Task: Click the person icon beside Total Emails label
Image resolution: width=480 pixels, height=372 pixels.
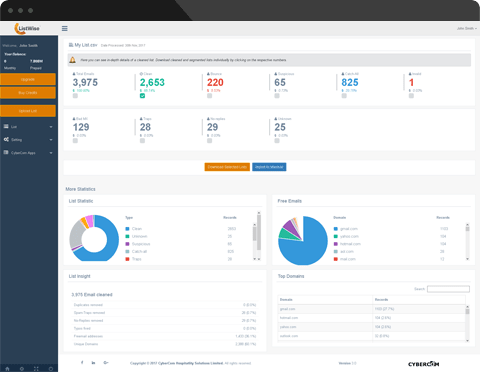Action: [x=74, y=74]
